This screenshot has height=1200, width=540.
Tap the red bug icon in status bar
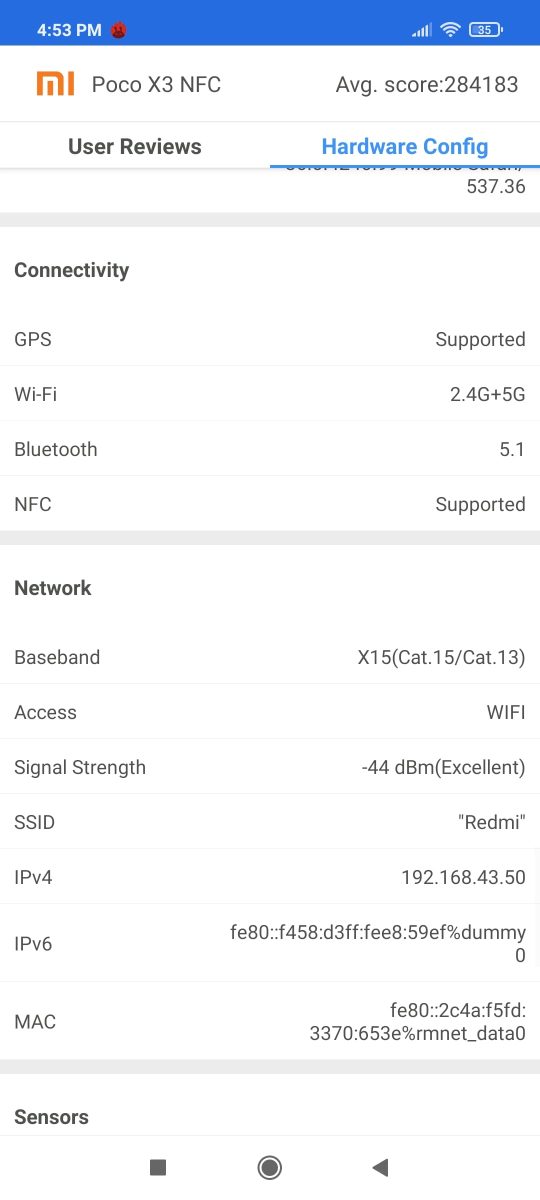119,30
